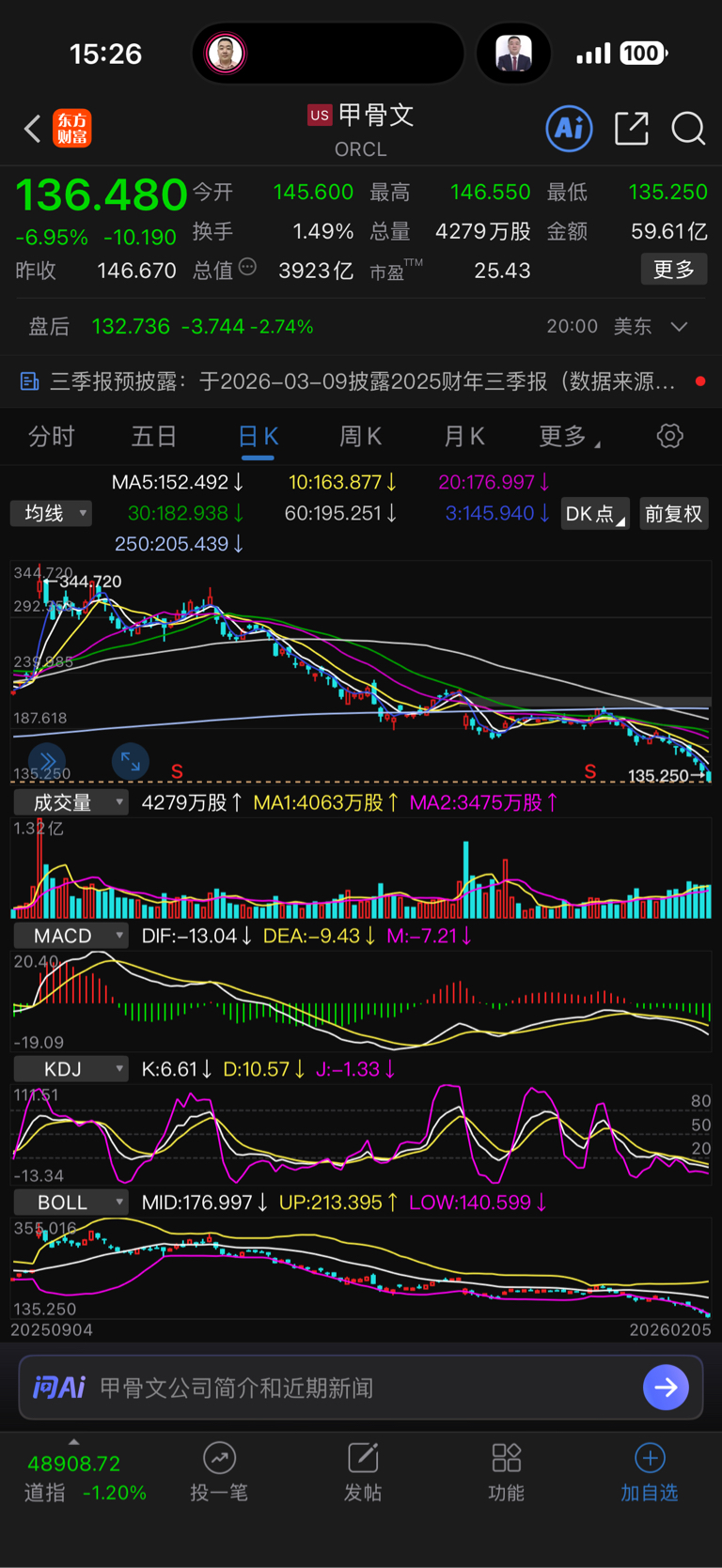Tap red notification dot on notice bar
The width and height of the screenshot is (722, 1568).
click(699, 381)
